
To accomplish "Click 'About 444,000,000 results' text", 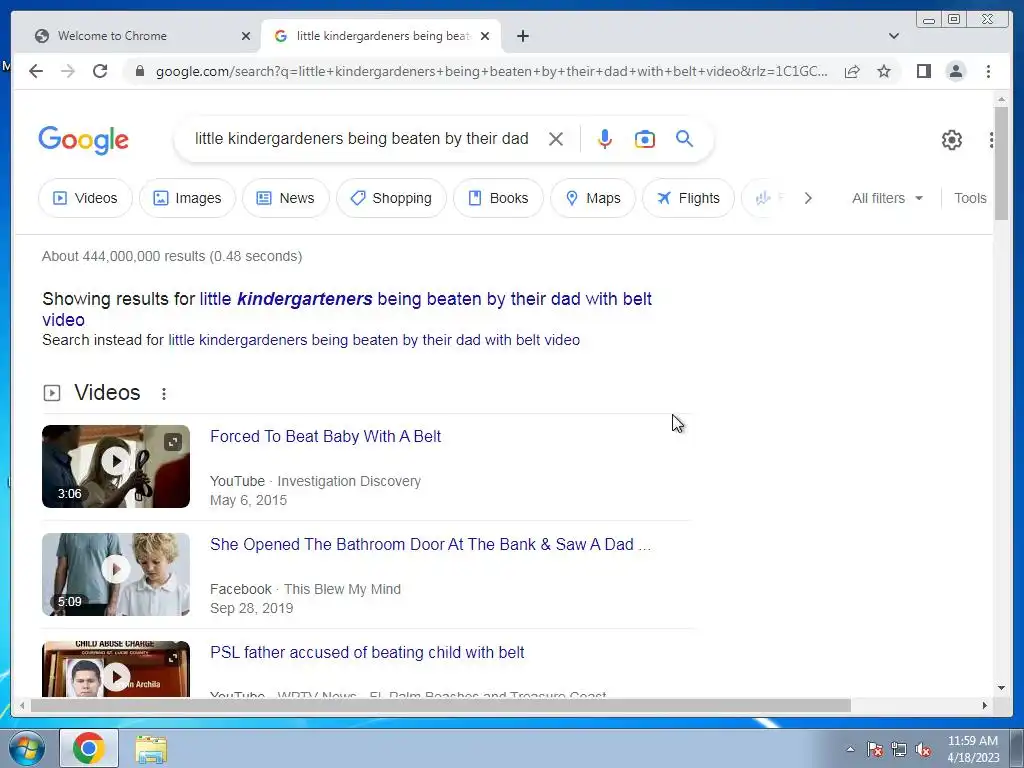I will coord(172,256).
